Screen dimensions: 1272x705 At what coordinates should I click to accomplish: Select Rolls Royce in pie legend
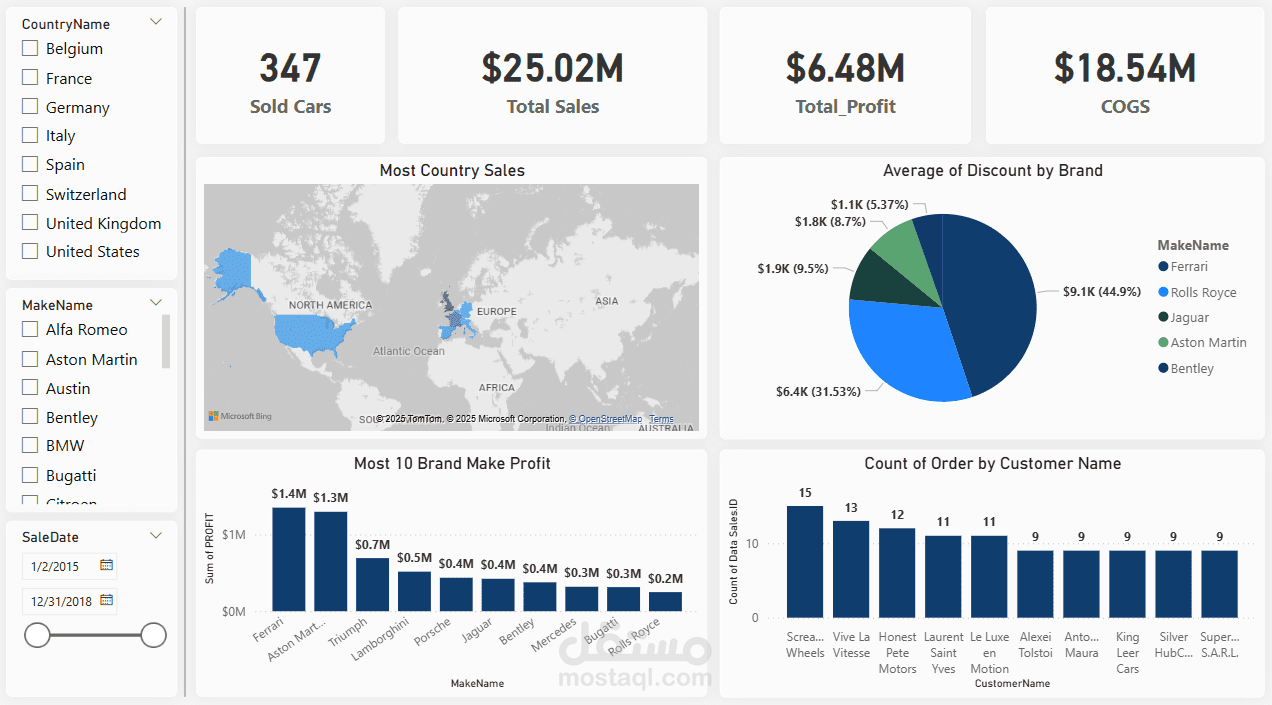[x=1197, y=292]
